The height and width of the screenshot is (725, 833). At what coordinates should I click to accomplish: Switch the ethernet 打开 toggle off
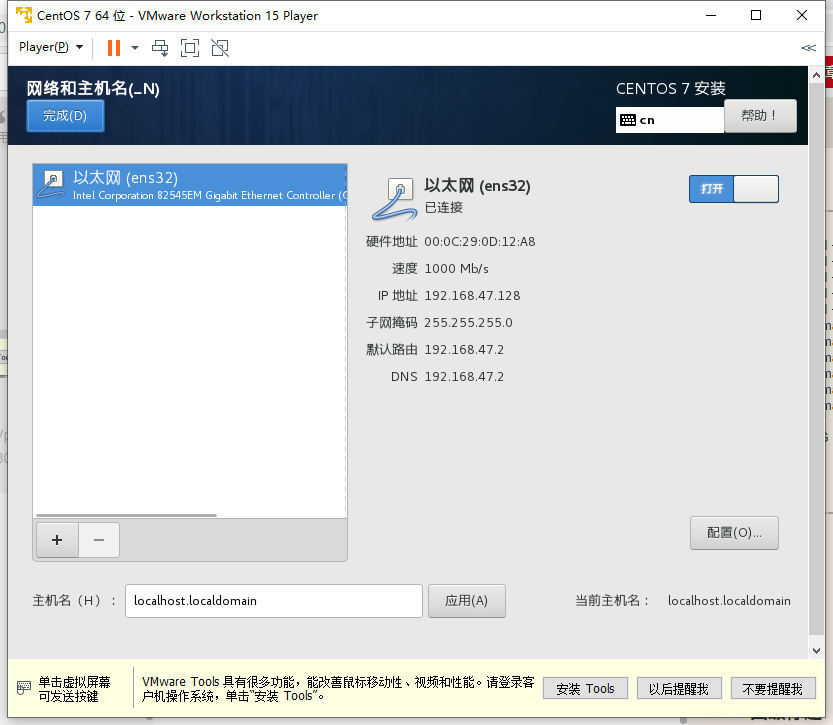pyautogui.click(x=734, y=189)
